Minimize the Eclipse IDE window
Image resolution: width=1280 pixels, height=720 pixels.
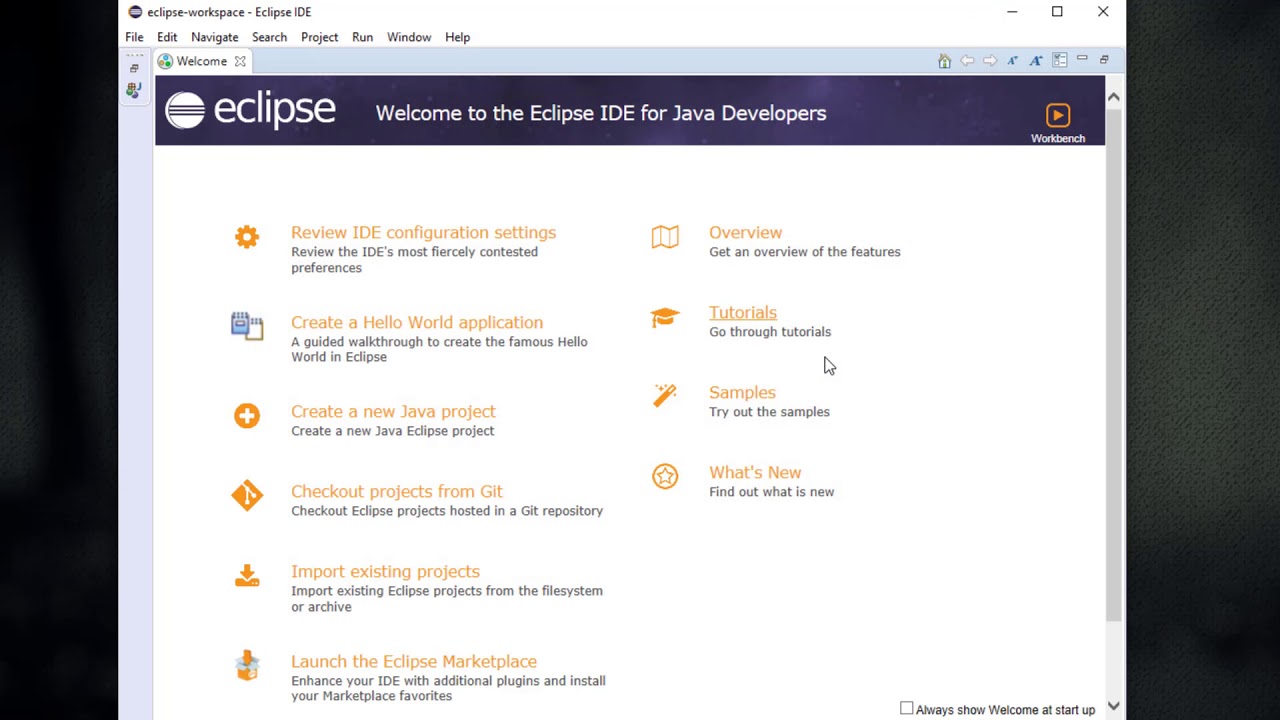click(1012, 12)
